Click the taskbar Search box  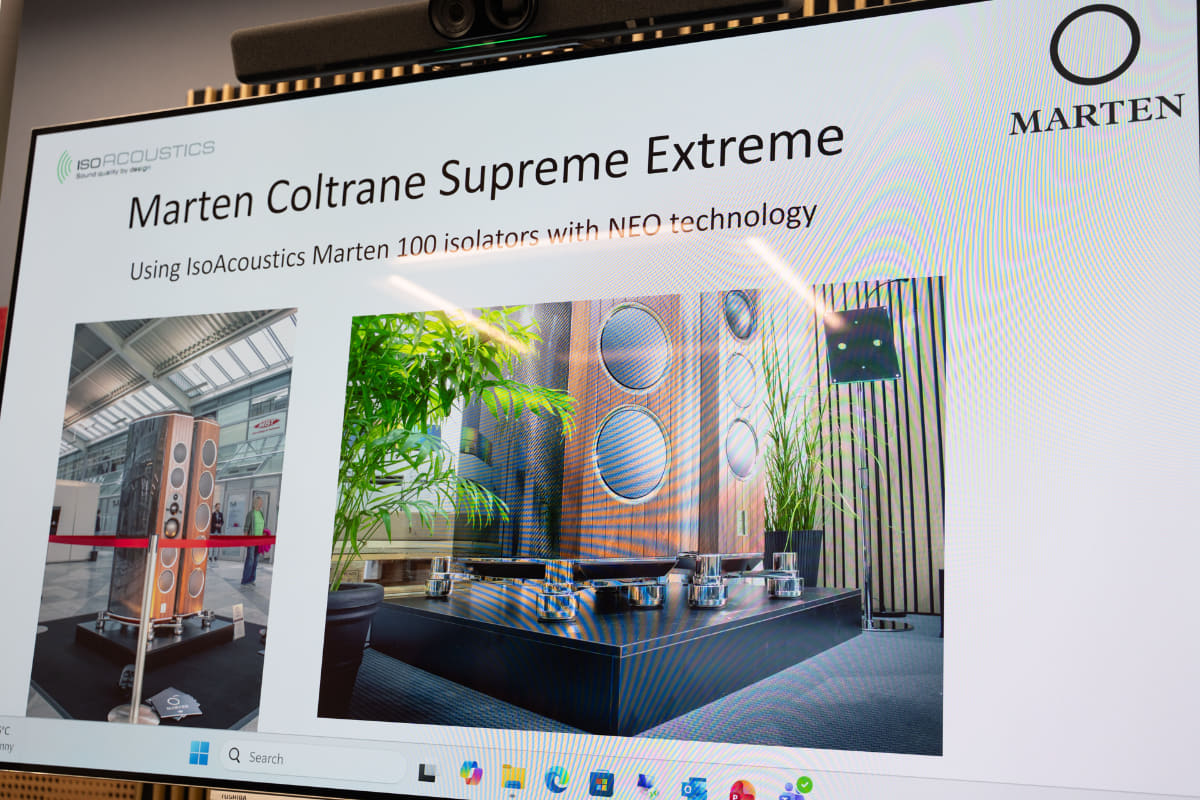[x=311, y=760]
